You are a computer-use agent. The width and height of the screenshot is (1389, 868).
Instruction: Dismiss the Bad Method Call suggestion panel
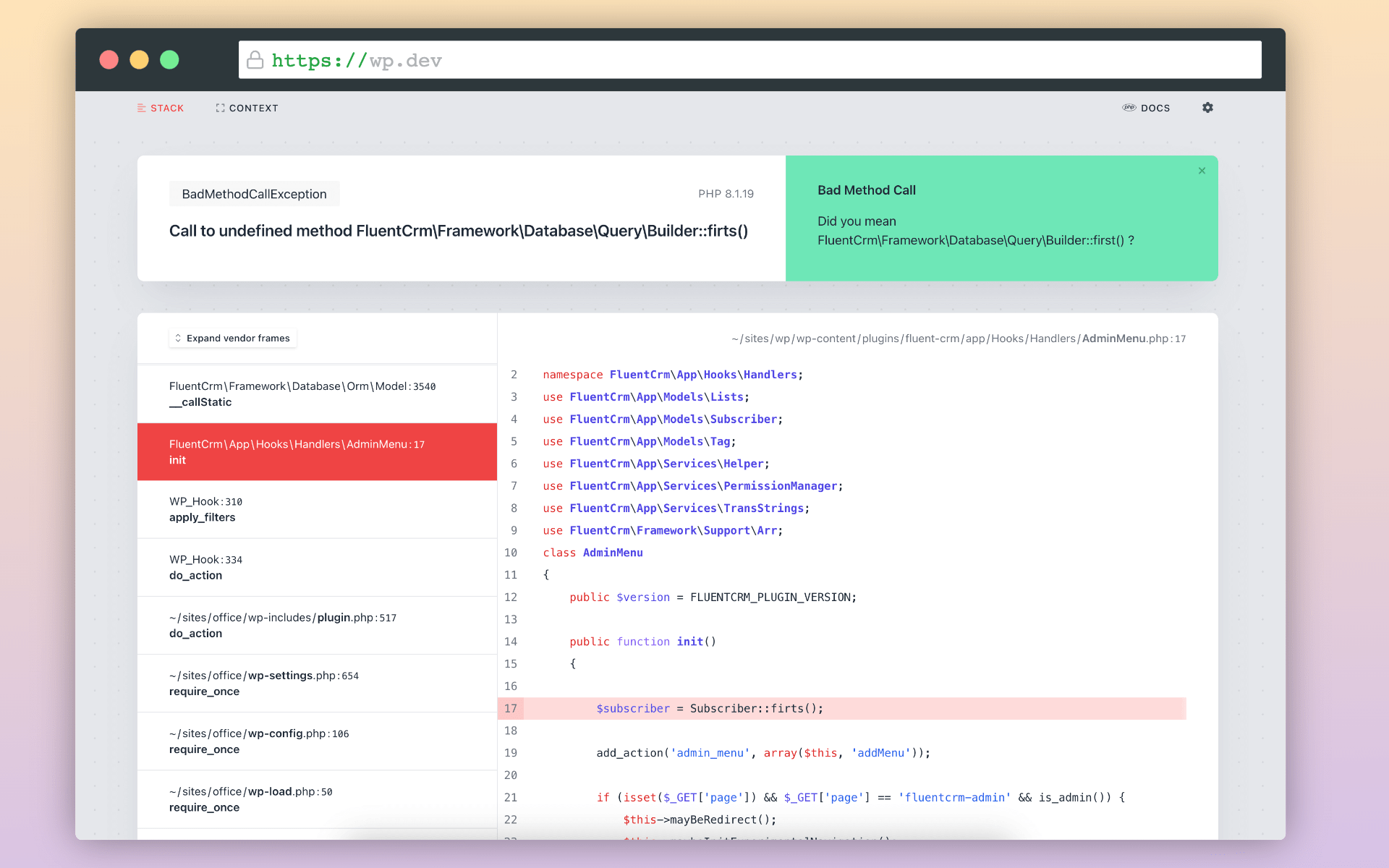pos(1202,171)
